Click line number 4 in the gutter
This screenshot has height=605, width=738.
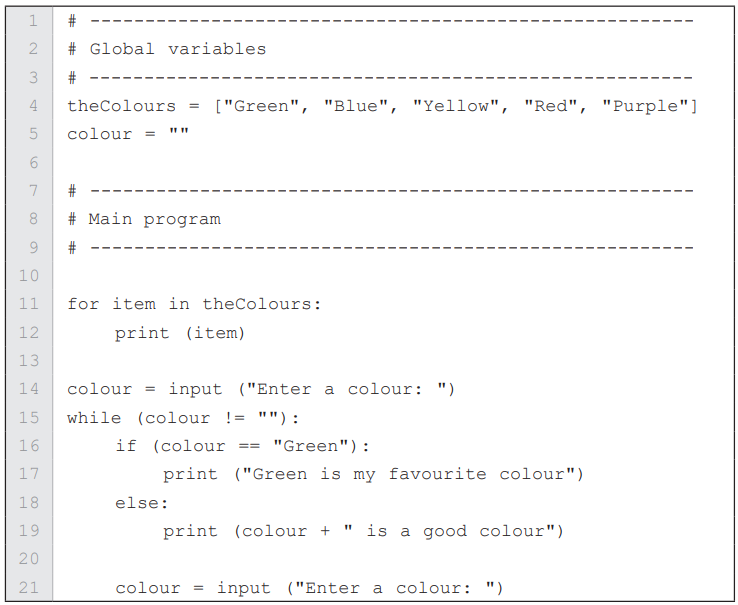tap(32, 105)
